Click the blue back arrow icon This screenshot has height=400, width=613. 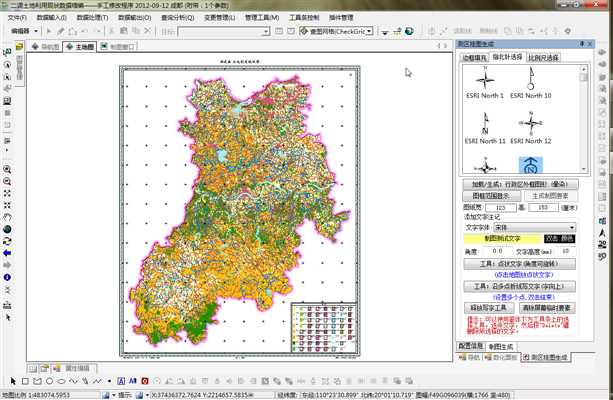[x=7, y=253]
